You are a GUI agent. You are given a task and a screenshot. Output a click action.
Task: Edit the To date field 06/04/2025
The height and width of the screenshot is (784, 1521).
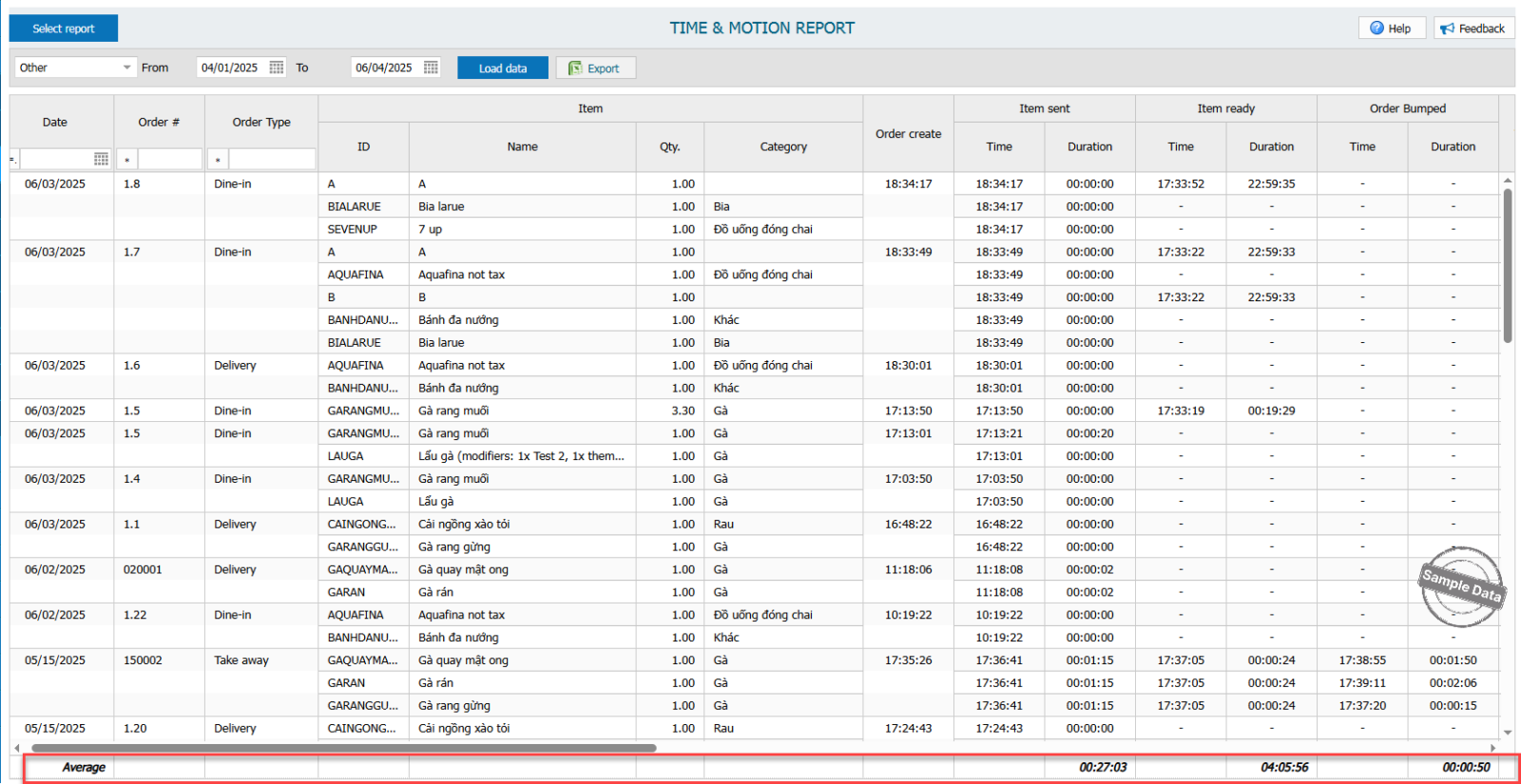[385, 67]
